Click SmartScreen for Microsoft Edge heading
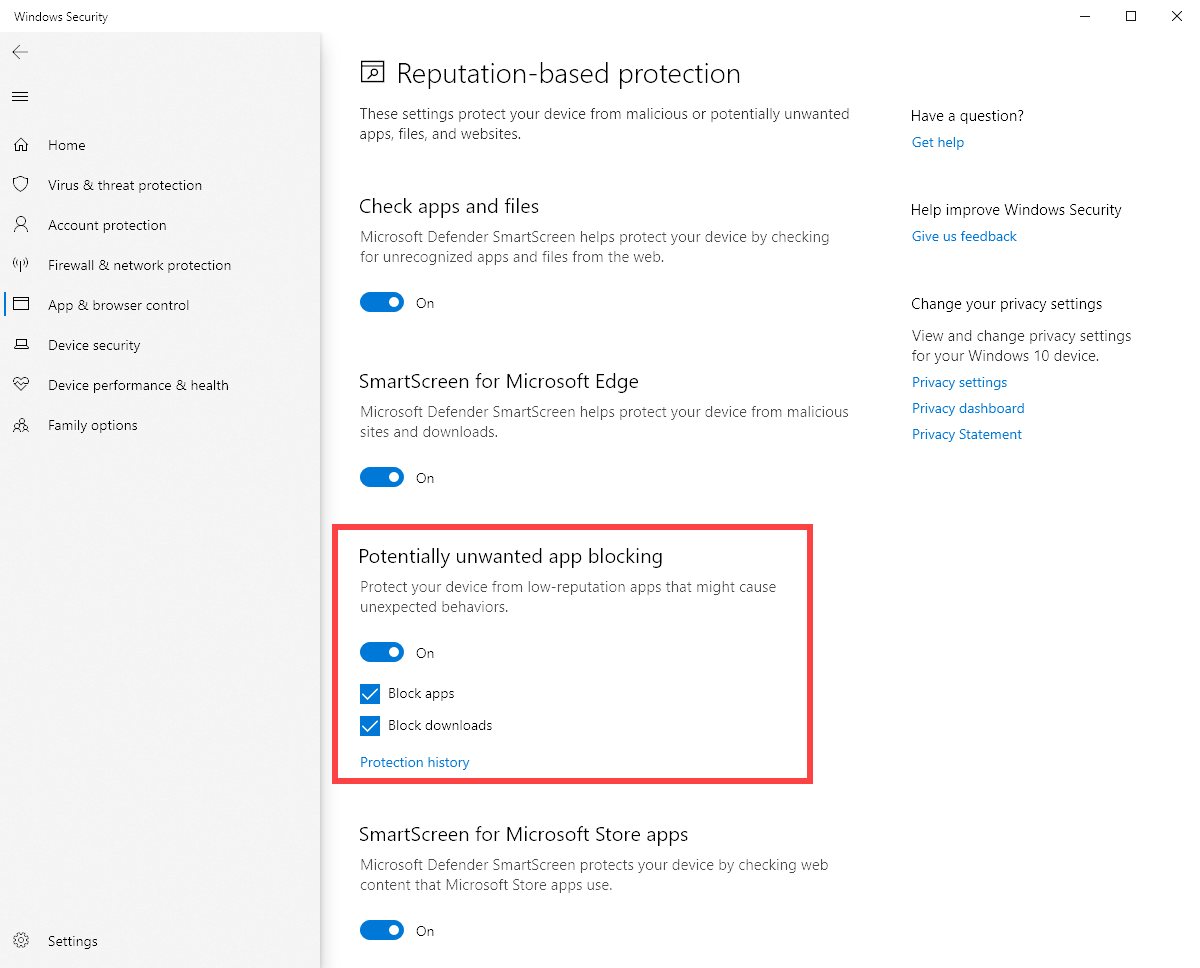Image resolution: width=1200 pixels, height=968 pixels. (x=499, y=381)
